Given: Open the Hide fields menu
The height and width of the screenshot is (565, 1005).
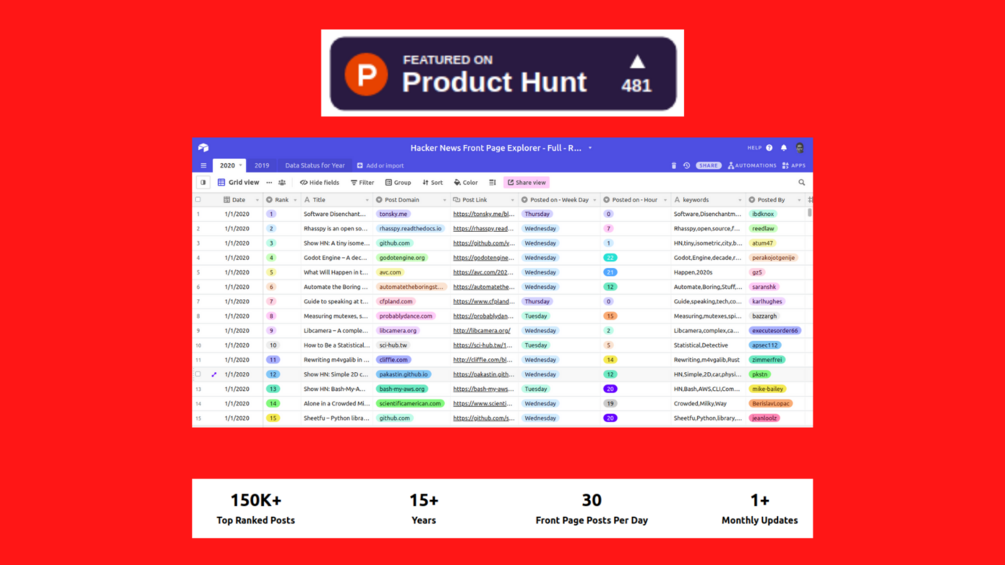Looking at the screenshot, I should coord(320,183).
